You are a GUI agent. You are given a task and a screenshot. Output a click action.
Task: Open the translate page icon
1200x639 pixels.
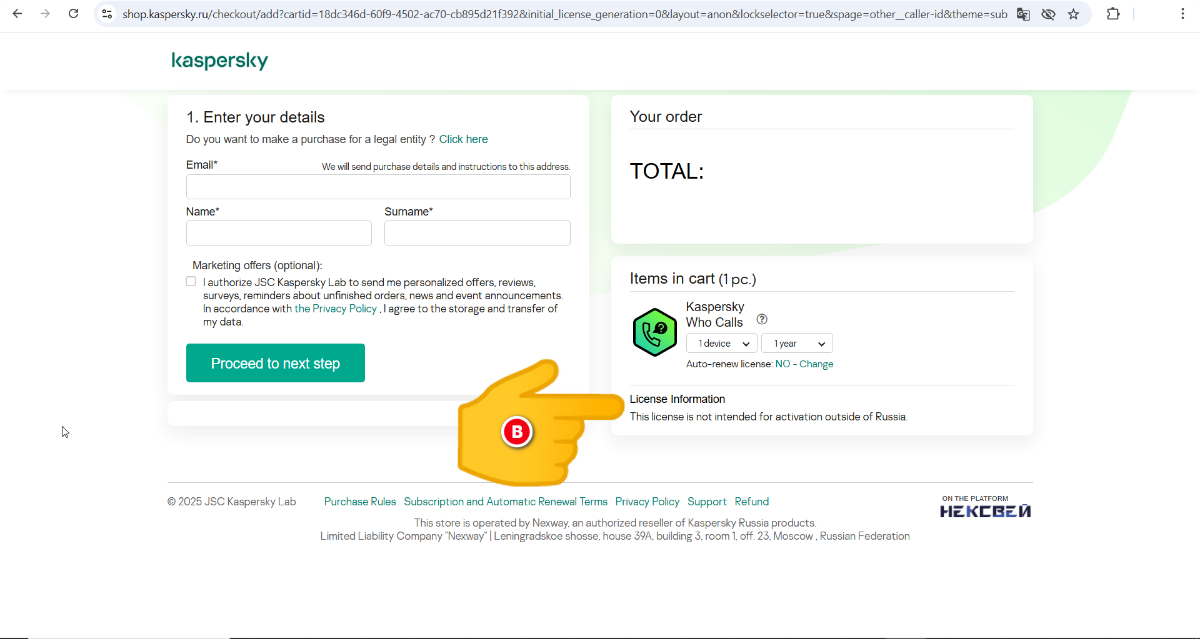tap(1023, 14)
